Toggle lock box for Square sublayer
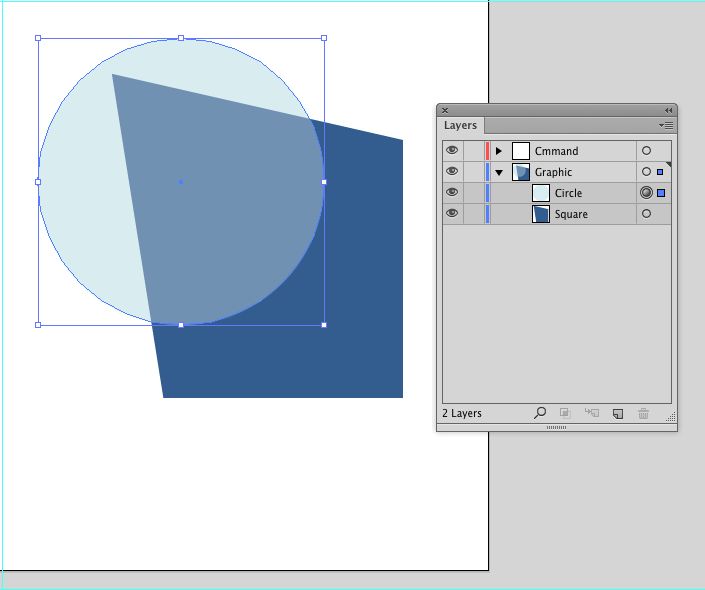This screenshot has width=705, height=590. [x=473, y=214]
